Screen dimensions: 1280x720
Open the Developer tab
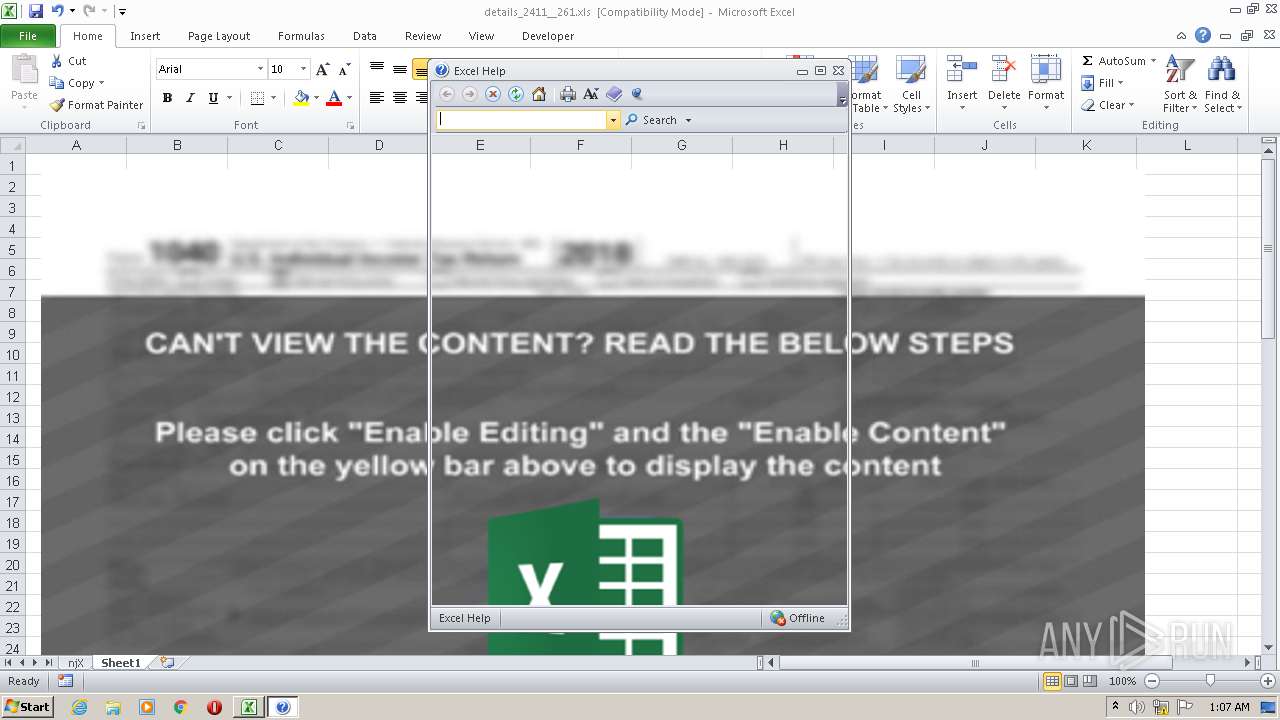548,36
